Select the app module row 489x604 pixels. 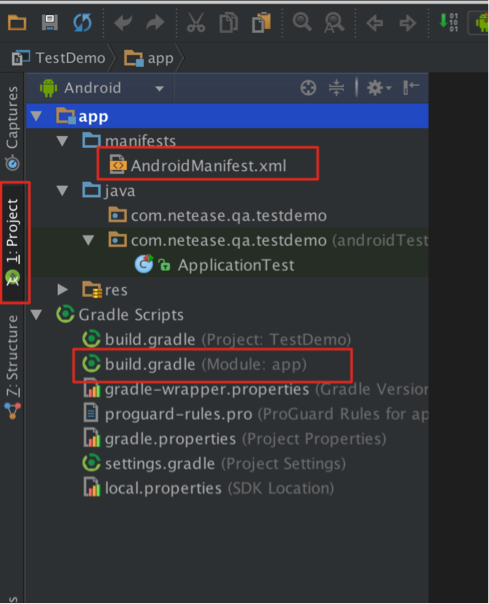click(227, 116)
